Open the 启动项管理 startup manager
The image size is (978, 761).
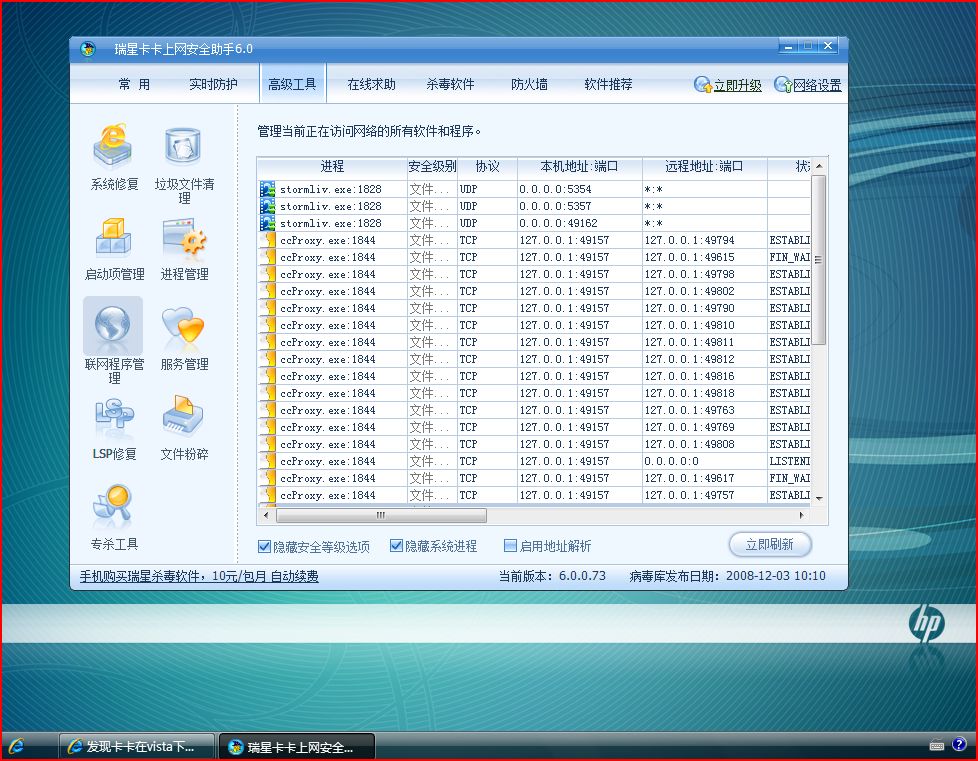[113, 247]
